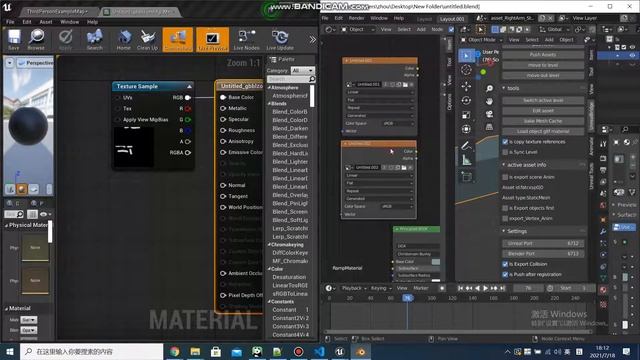Collapse the 'tools' panel section
Viewport: 640px width, 360px height.
point(504,88)
